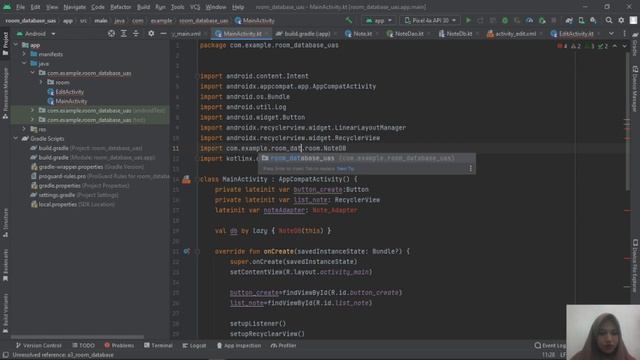640x360 pixels.
Task: Sync project with Gradle files icon
Action: (569, 20)
